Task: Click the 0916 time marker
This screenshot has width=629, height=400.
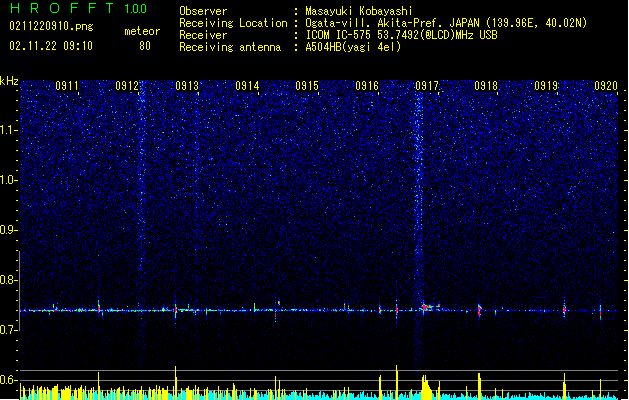Action: (367, 86)
